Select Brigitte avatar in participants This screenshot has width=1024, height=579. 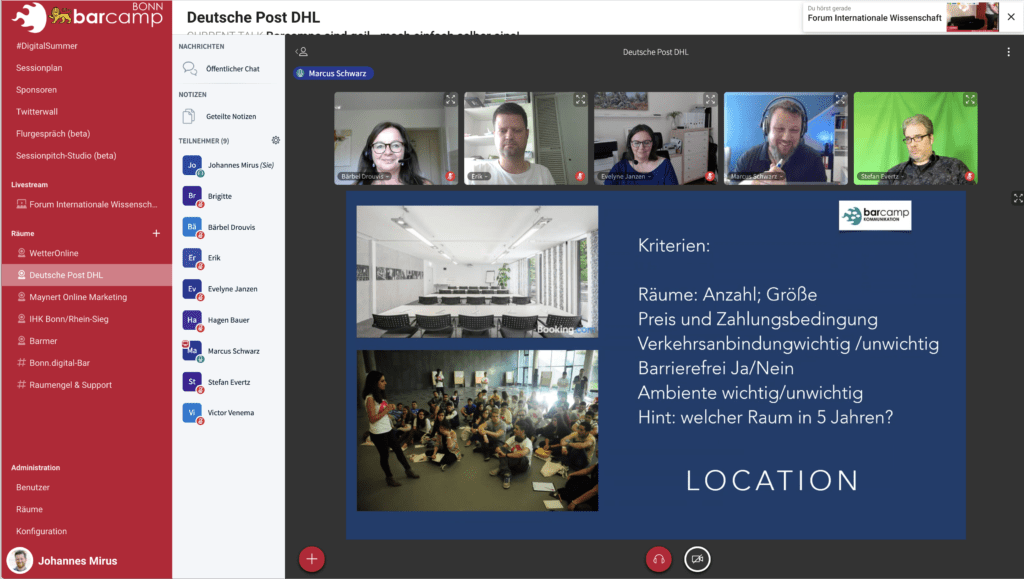[x=192, y=196]
